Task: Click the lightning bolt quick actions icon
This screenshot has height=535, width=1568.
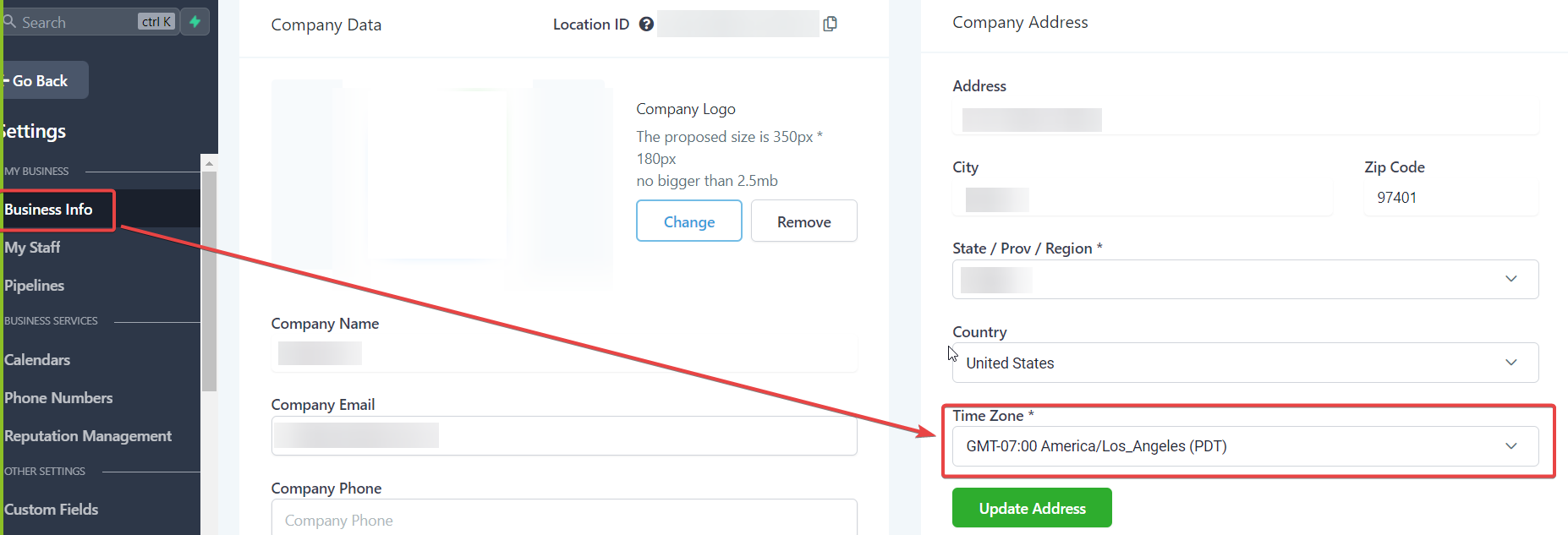Action: tap(195, 22)
